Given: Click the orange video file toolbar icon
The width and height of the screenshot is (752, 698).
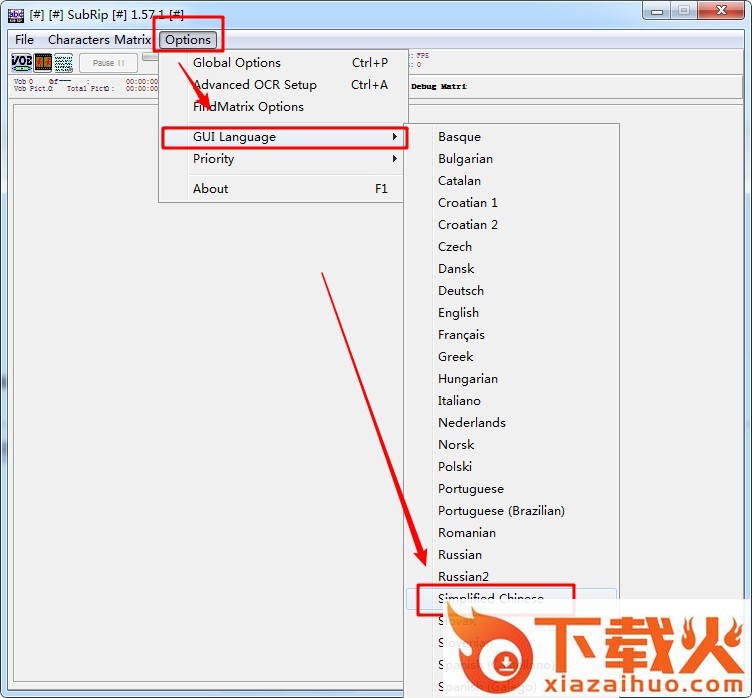Looking at the screenshot, I should pyautogui.click(x=43, y=63).
